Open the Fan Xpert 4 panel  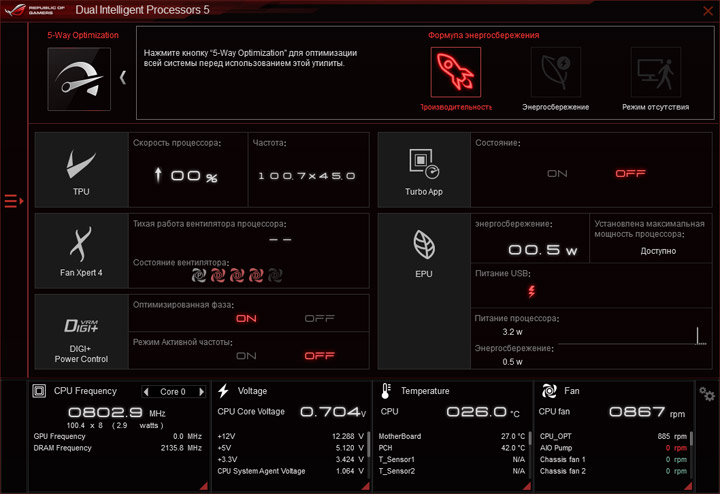[x=82, y=251]
